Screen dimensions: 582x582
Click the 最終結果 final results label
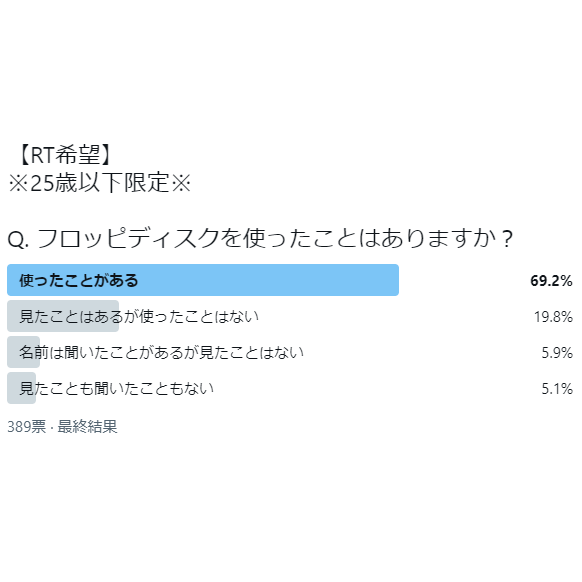click(x=87, y=426)
